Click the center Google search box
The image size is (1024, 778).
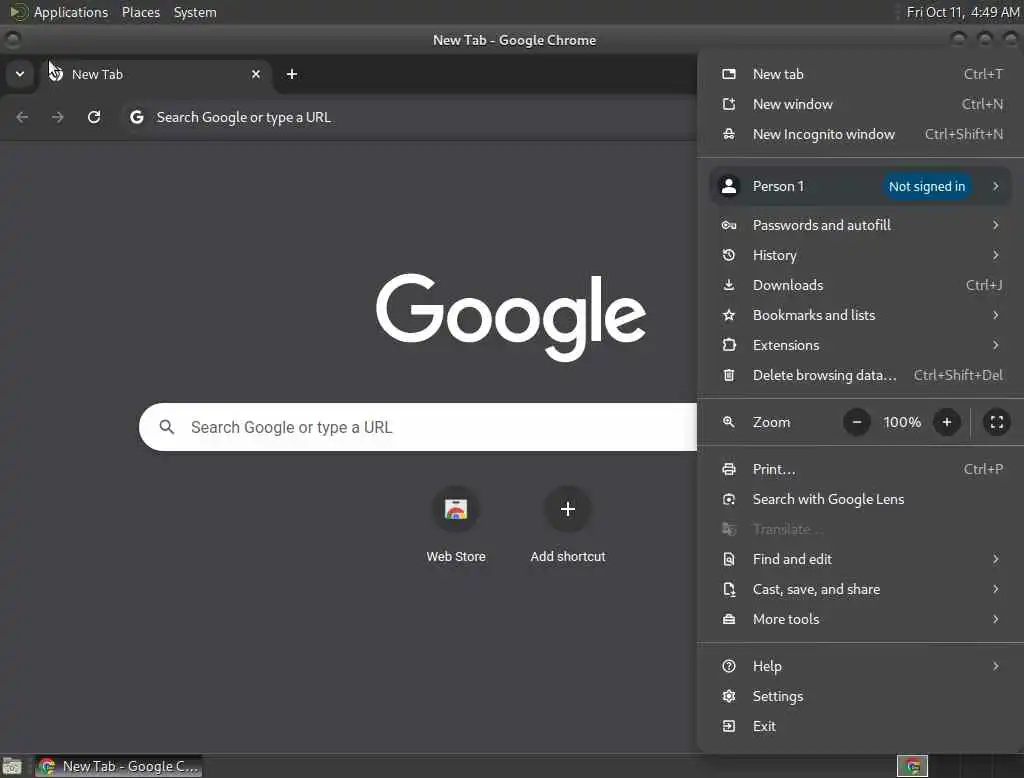[418, 427]
